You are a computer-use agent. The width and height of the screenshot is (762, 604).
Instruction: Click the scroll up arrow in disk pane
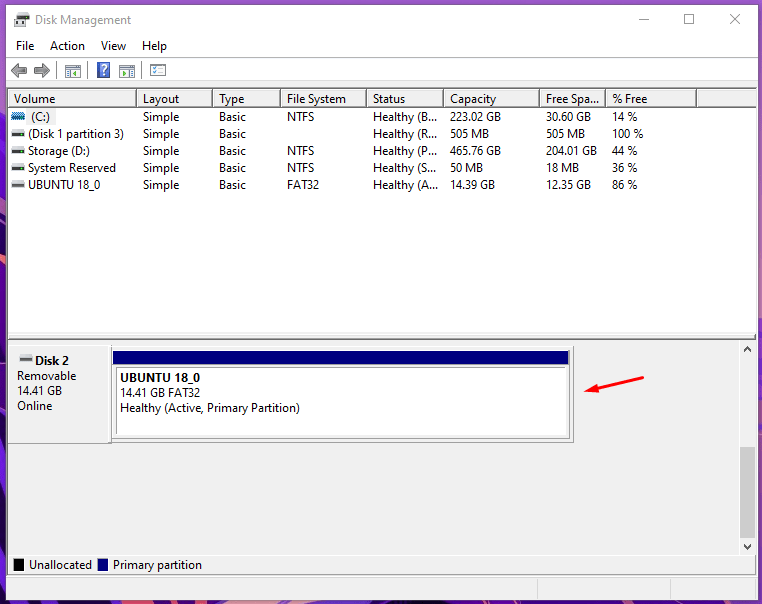[x=747, y=349]
